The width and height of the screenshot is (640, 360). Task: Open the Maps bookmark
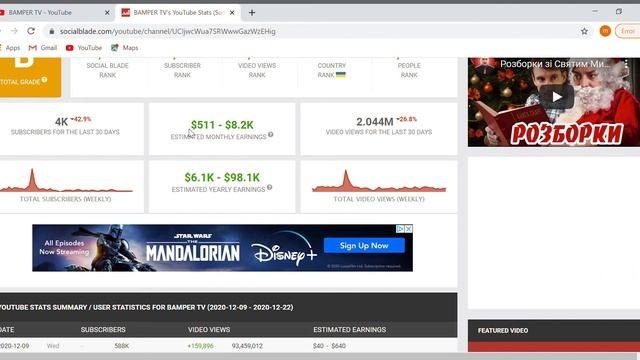coord(125,48)
